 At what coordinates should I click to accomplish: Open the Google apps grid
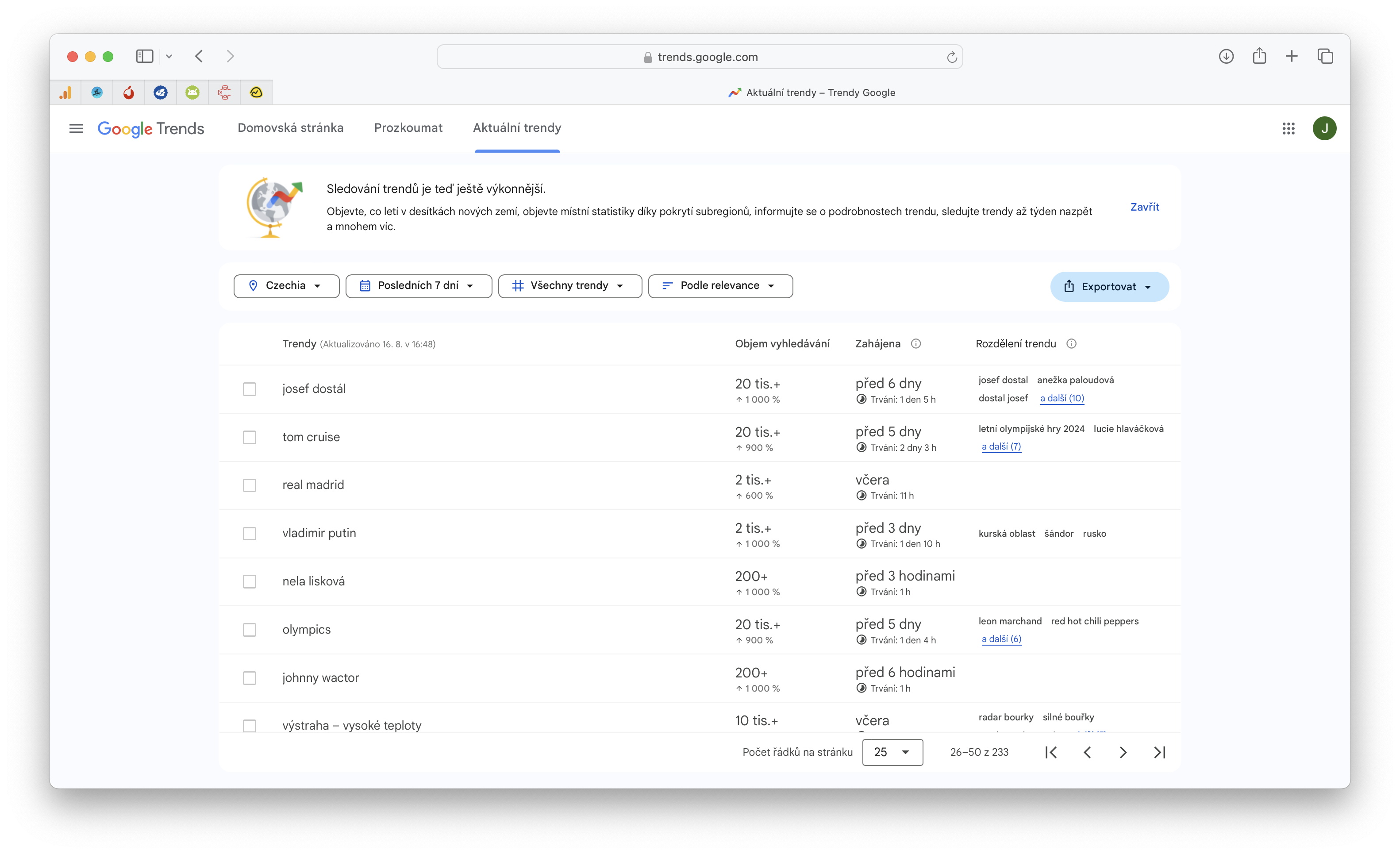(x=1288, y=128)
